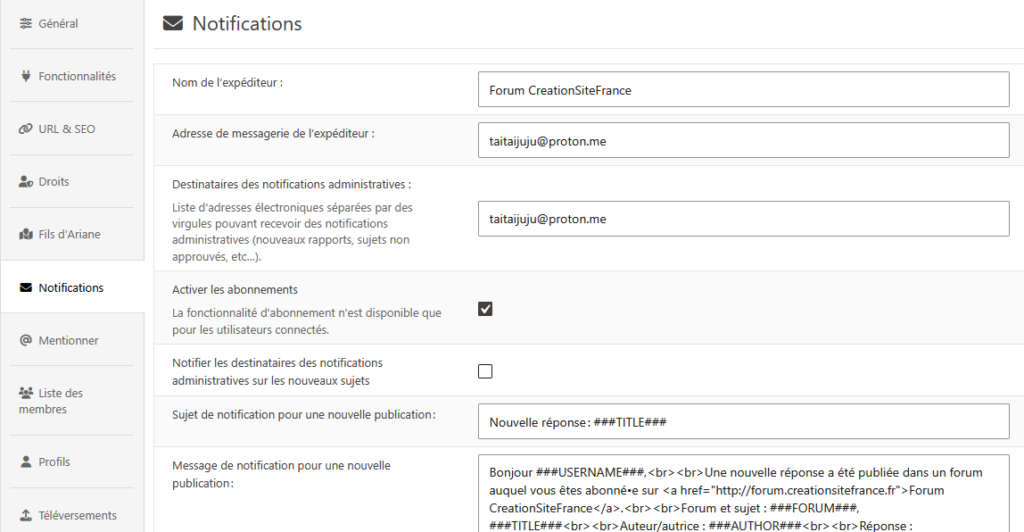
Task: Click the Notifications envelope icon in sidebar
Action: point(25,287)
